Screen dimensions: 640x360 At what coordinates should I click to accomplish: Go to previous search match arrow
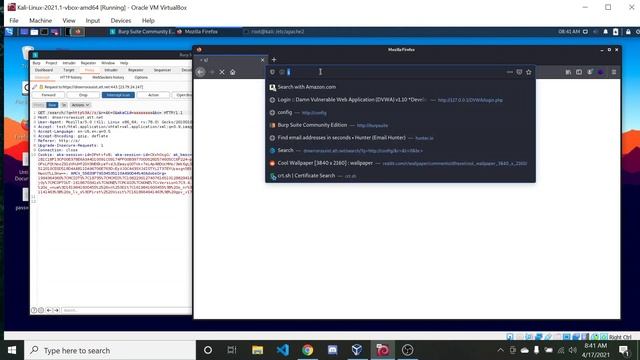pyautogui.click(x=49, y=310)
